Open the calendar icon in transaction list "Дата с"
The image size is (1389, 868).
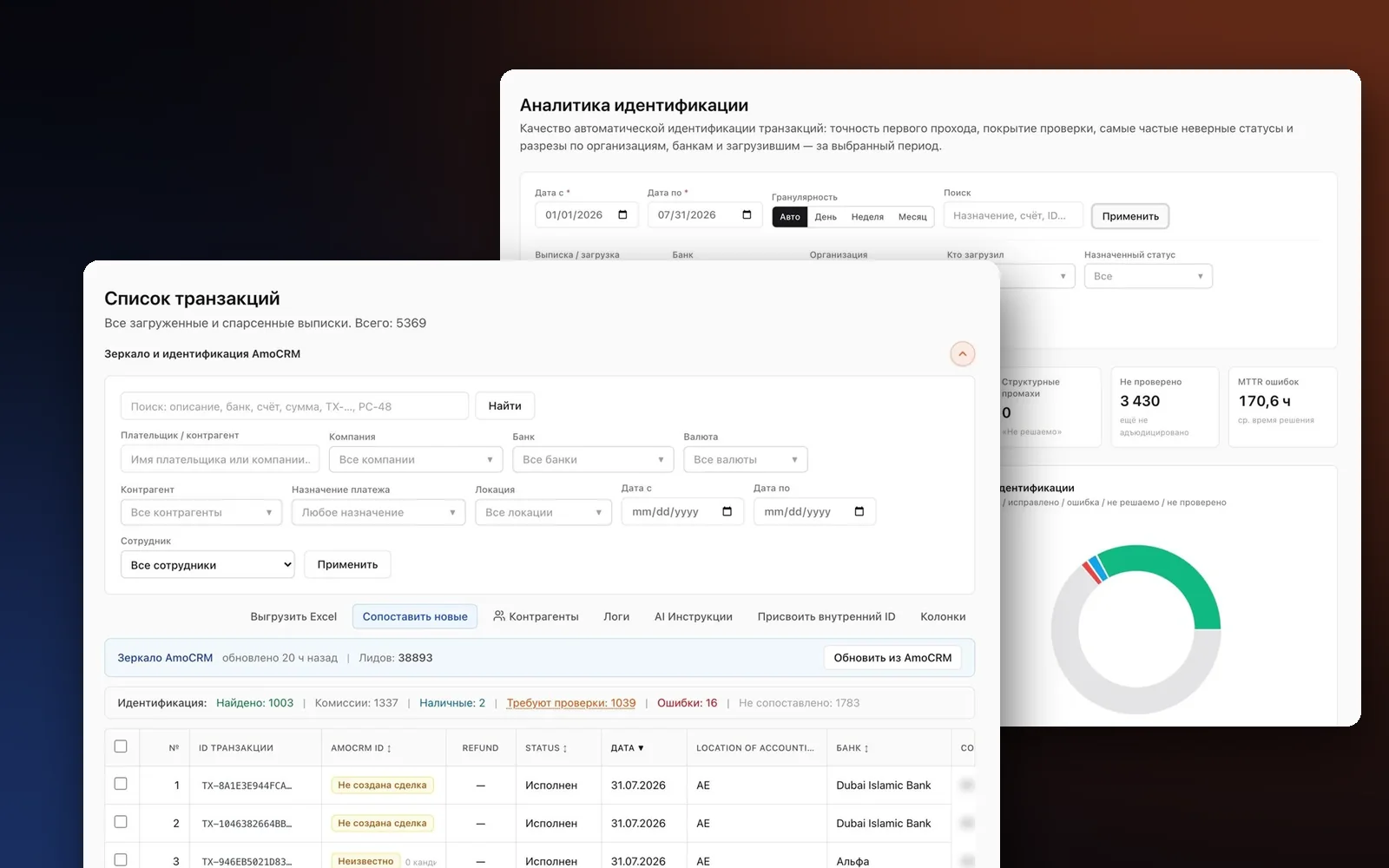(727, 512)
